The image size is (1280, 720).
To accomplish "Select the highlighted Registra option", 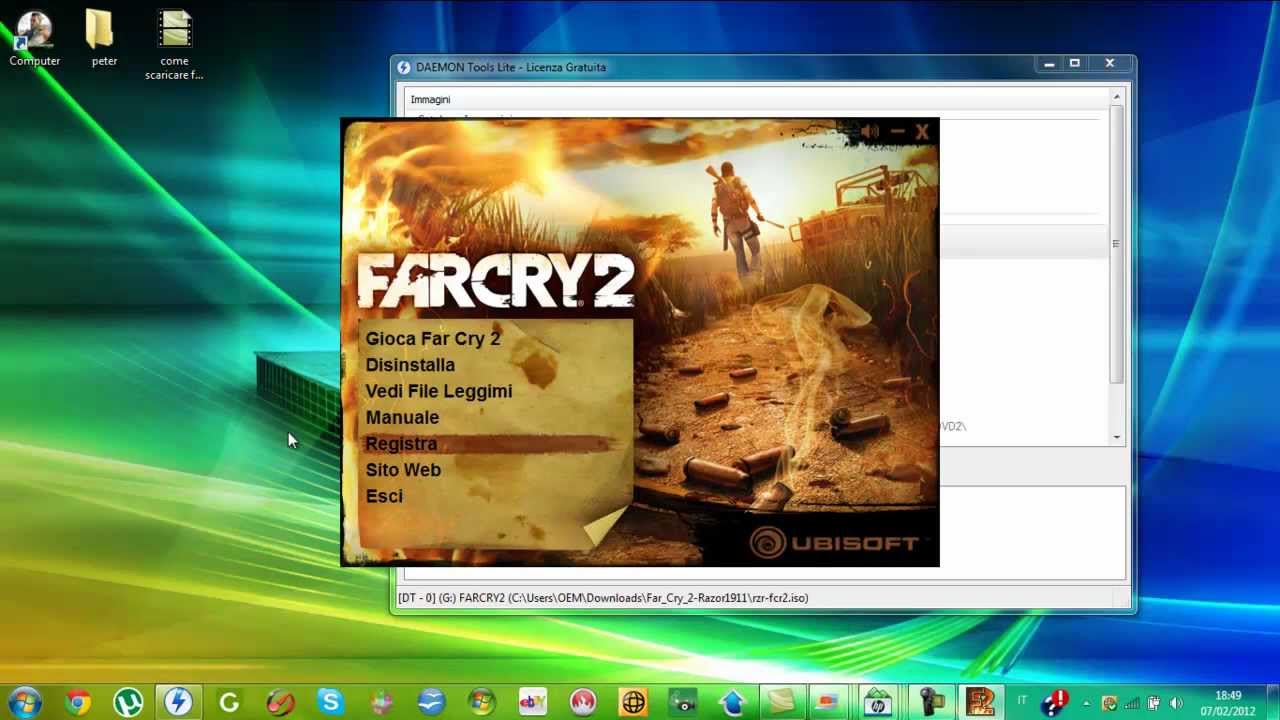I will pos(401,444).
